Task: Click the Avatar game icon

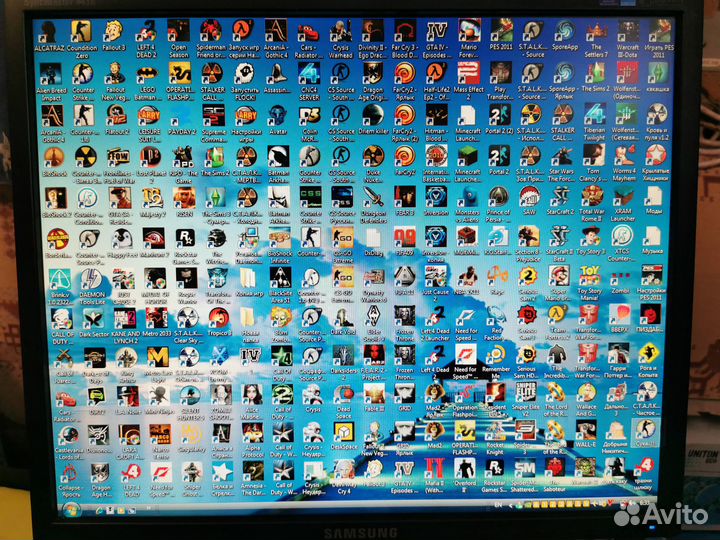Action: point(277,114)
